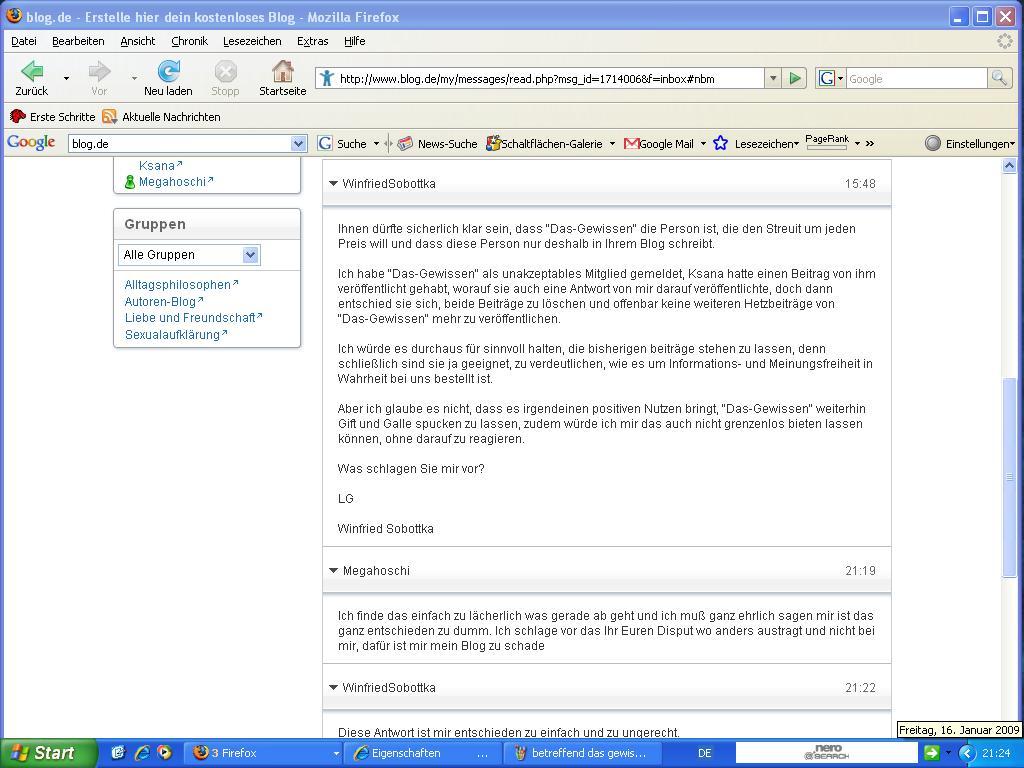1024x768 pixels.
Task: Open Aktuelle Nachrichten feed bookmark
Action: (162, 117)
